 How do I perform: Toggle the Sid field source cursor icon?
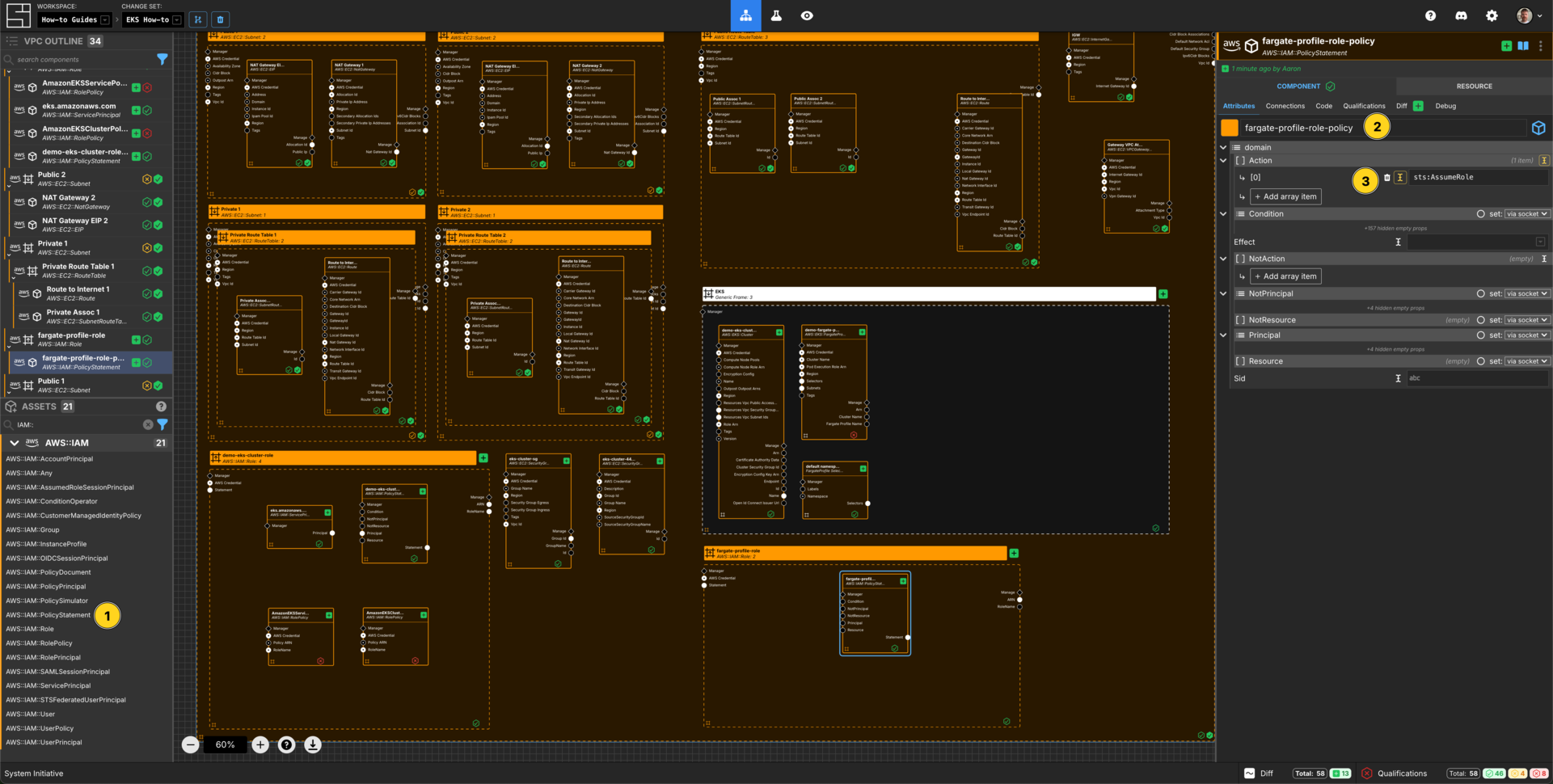tap(1398, 378)
